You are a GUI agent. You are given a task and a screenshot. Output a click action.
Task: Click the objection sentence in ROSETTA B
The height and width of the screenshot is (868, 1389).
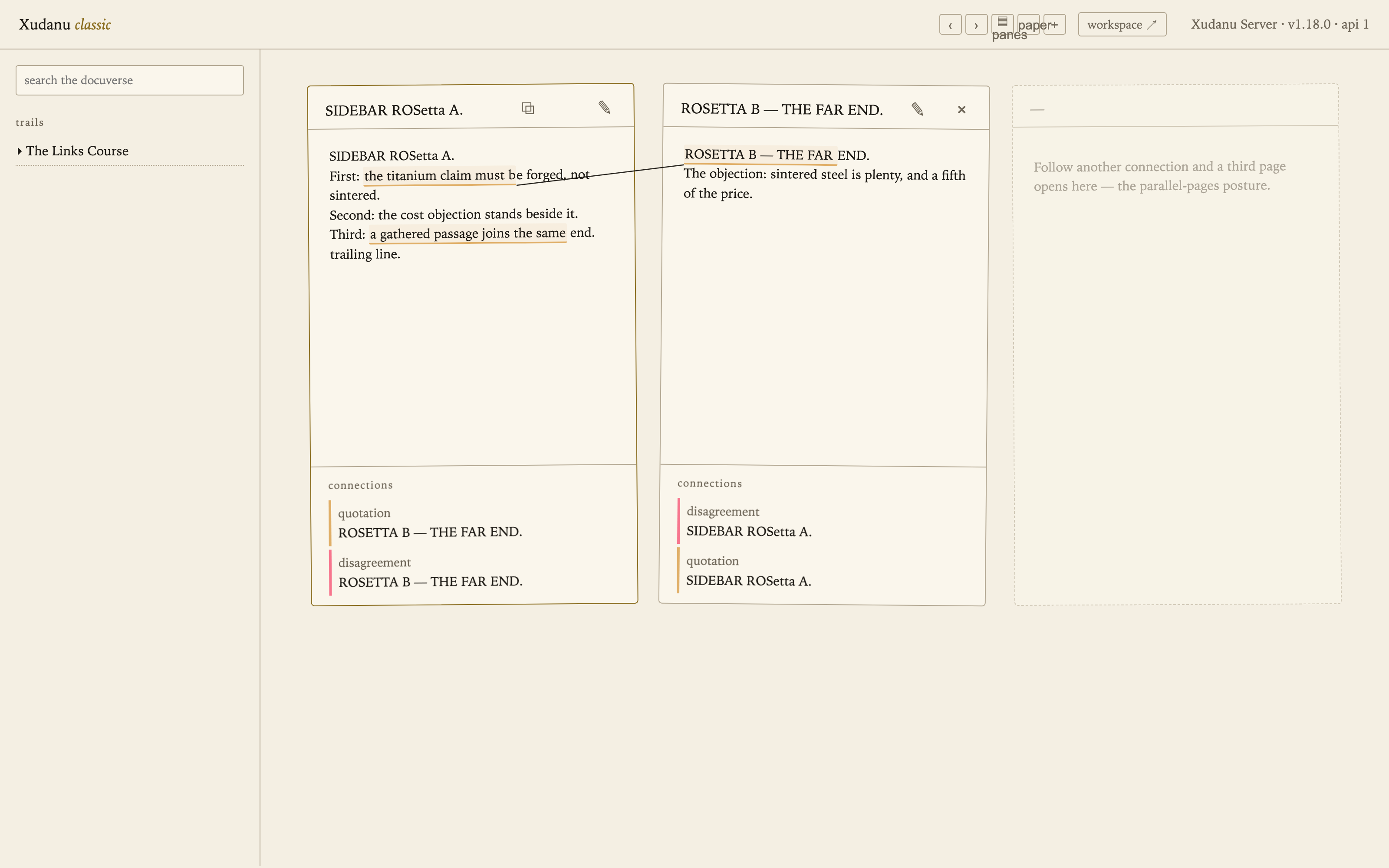click(824, 184)
